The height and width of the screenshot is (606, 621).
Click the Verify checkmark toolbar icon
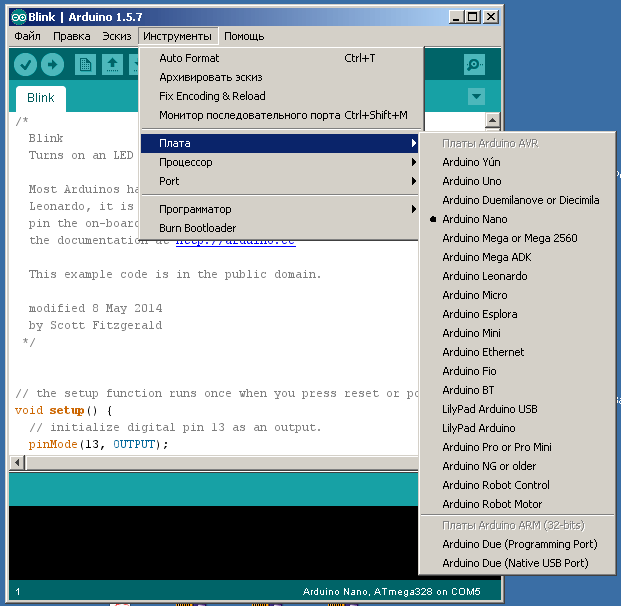[x=25, y=65]
